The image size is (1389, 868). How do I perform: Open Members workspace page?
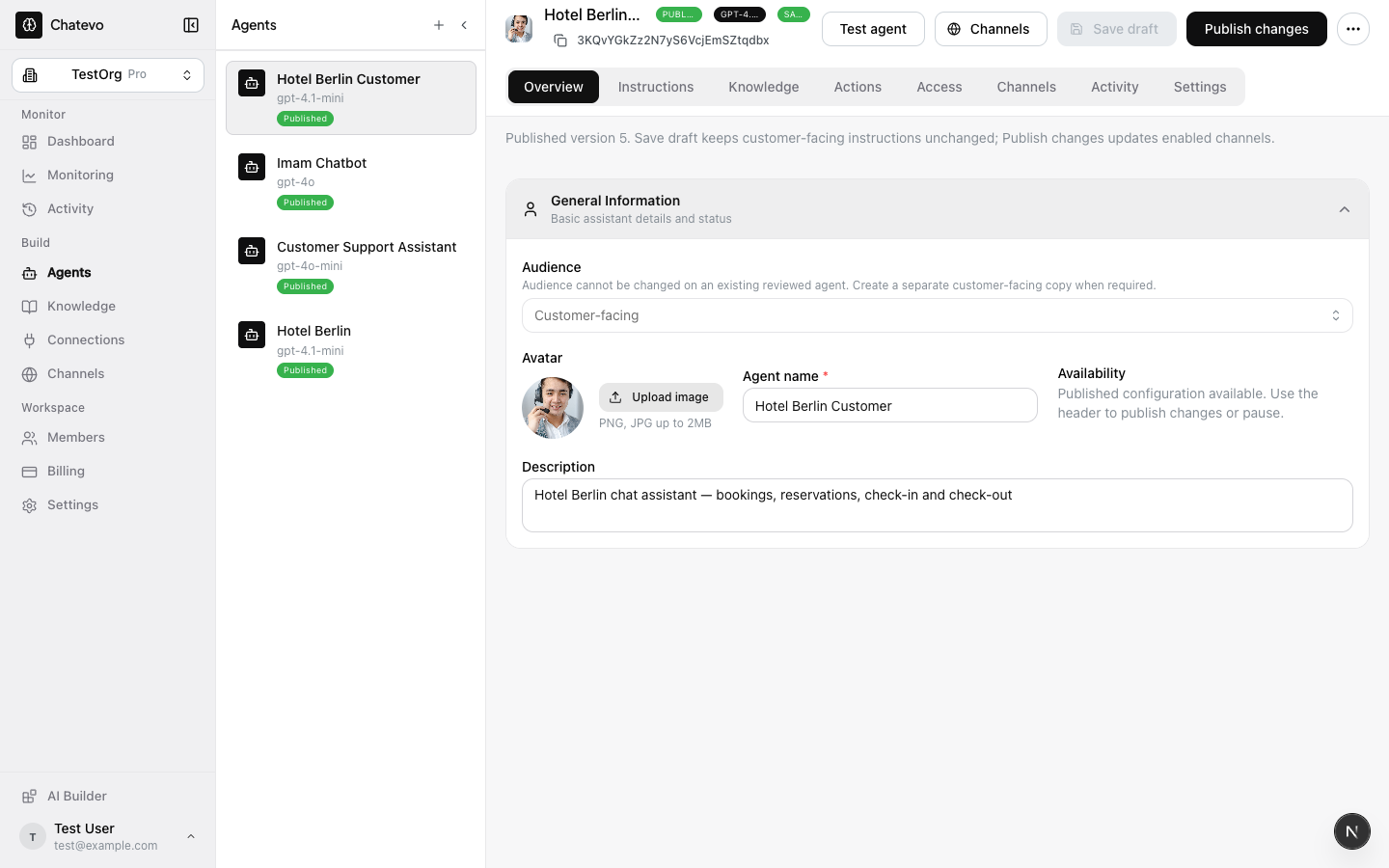click(x=108, y=438)
